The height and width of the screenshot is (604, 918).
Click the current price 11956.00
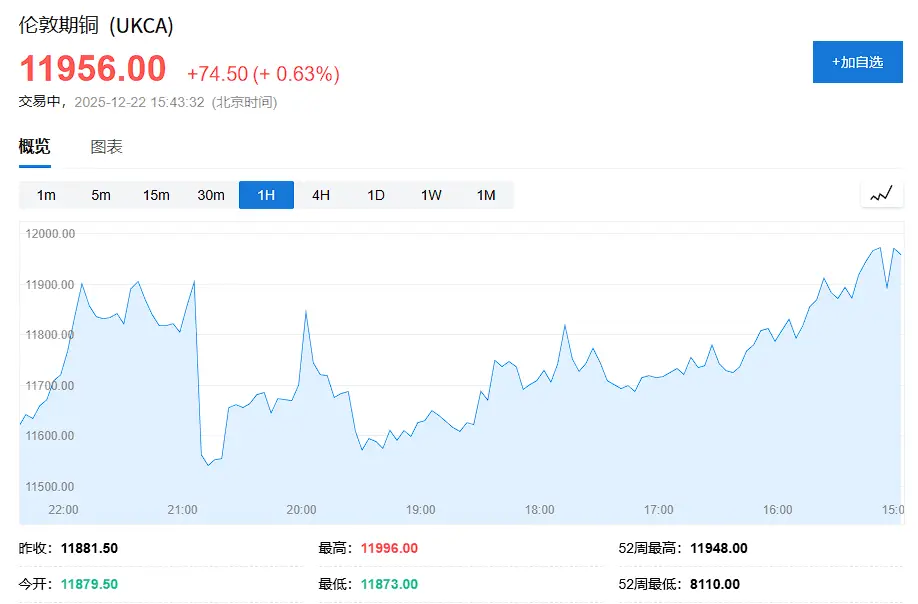[91, 69]
